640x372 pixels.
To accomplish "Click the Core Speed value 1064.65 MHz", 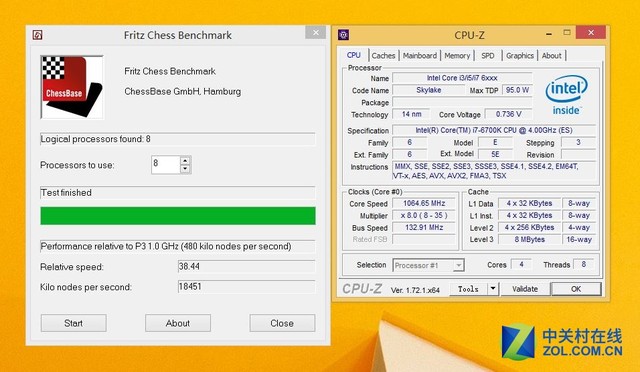I will pyautogui.click(x=424, y=203).
